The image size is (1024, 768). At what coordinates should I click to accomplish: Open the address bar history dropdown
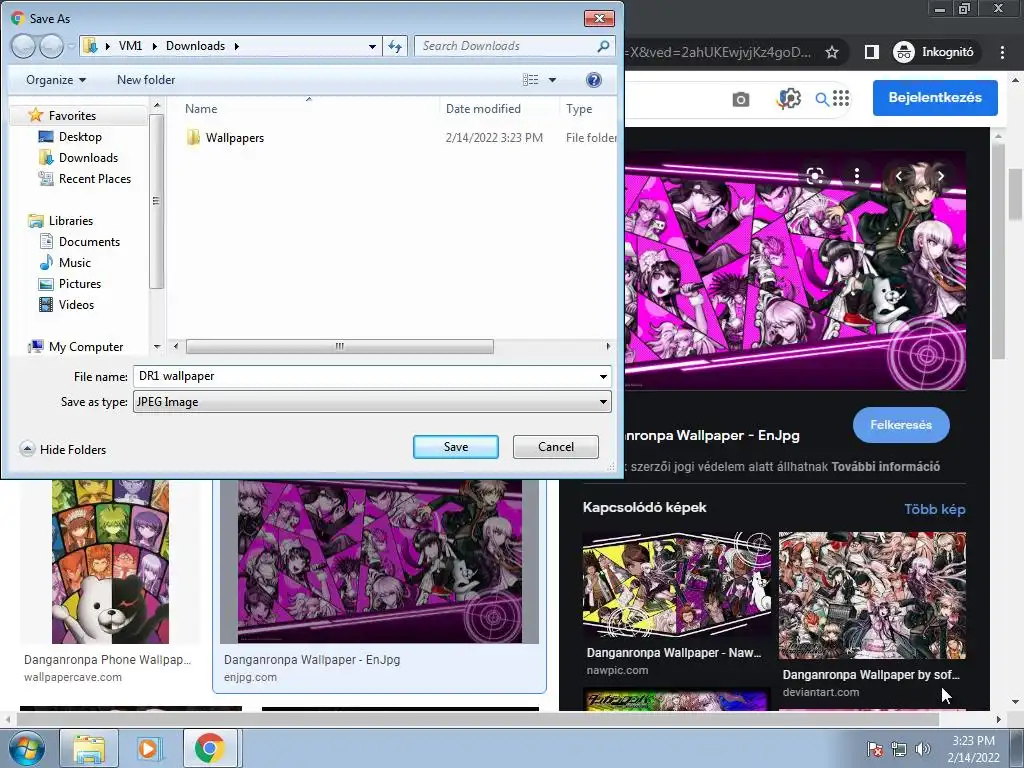372,46
